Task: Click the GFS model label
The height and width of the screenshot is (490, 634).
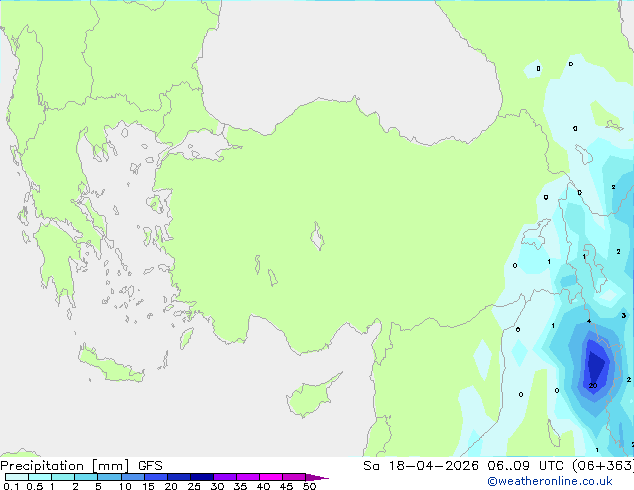Action: (150, 465)
